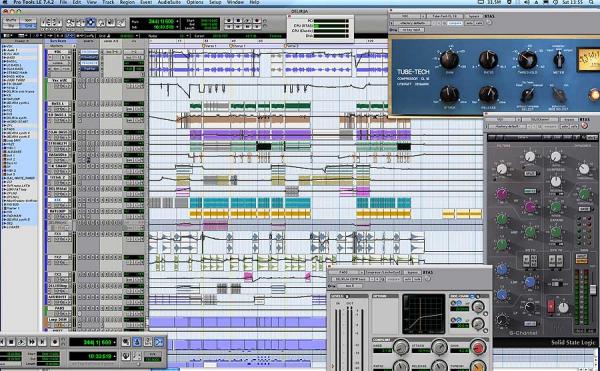
Task: Click the Tube-Tech orange power lamp
Action: [x=594, y=94]
